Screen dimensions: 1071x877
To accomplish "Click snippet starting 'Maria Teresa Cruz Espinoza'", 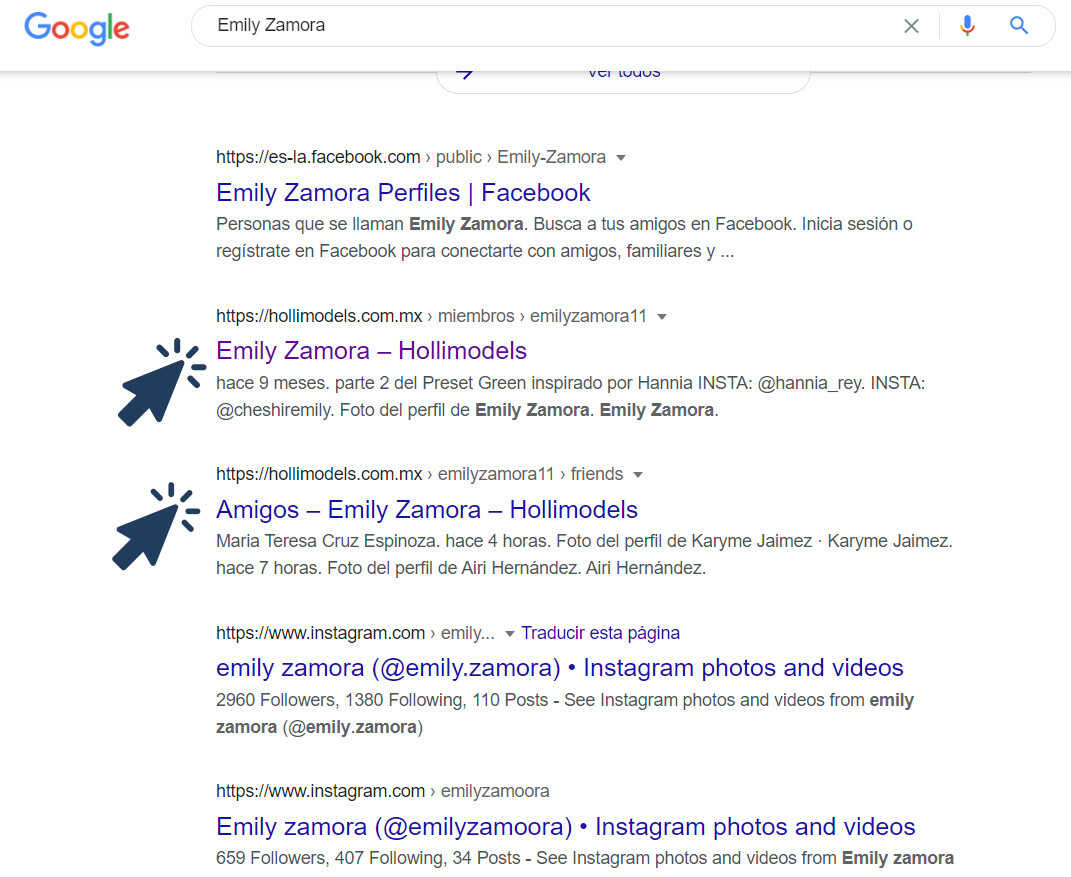I will pos(584,555).
